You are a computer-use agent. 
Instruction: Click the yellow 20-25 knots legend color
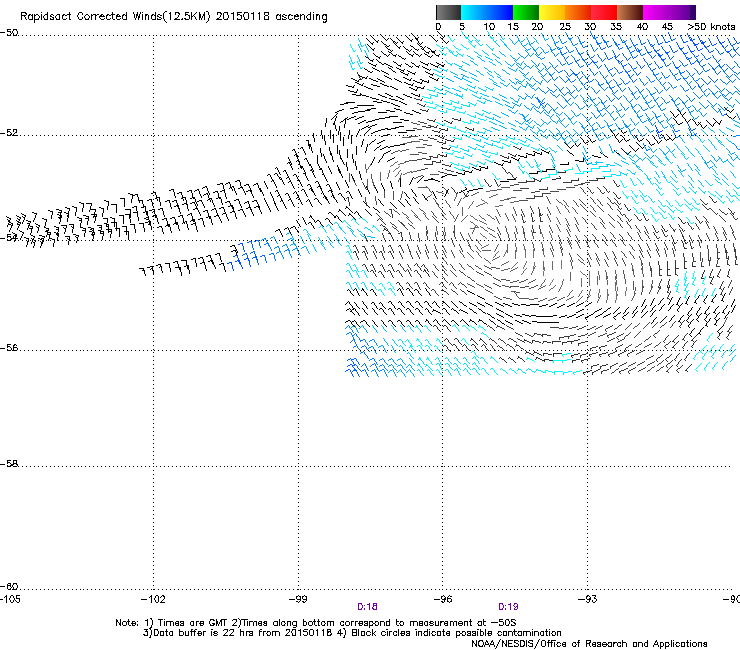pyautogui.click(x=552, y=12)
